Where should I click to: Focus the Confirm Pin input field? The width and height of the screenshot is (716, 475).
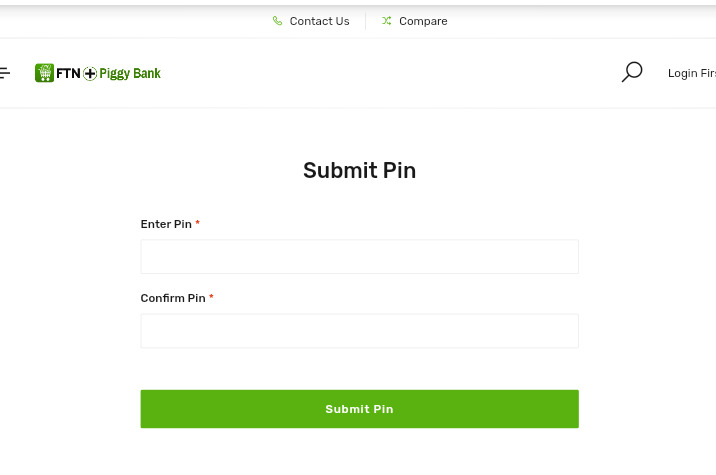pyautogui.click(x=359, y=331)
